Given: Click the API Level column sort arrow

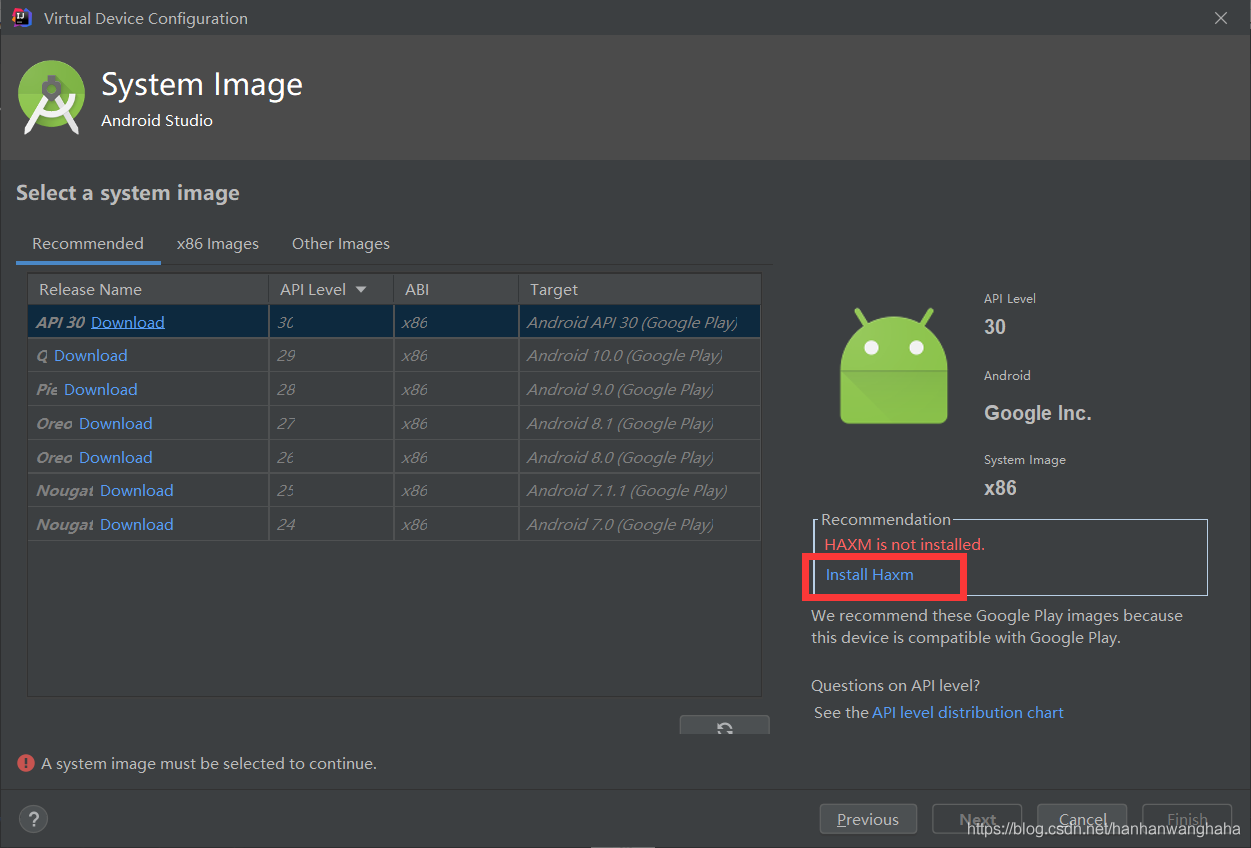Looking at the screenshot, I should pos(360,288).
